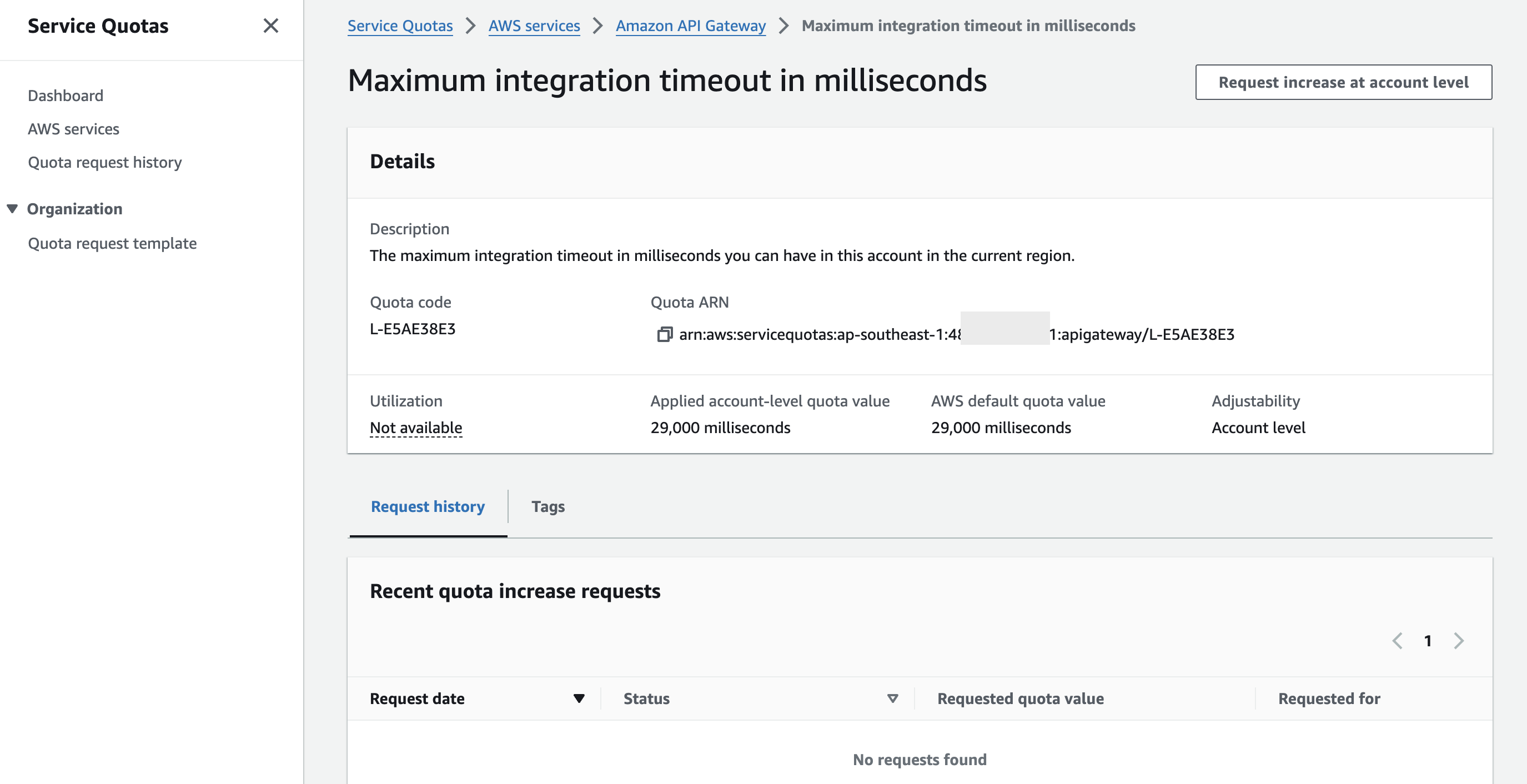Viewport: 1527px width, 784px height.
Task: Open Quota request template page
Action: click(x=112, y=243)
